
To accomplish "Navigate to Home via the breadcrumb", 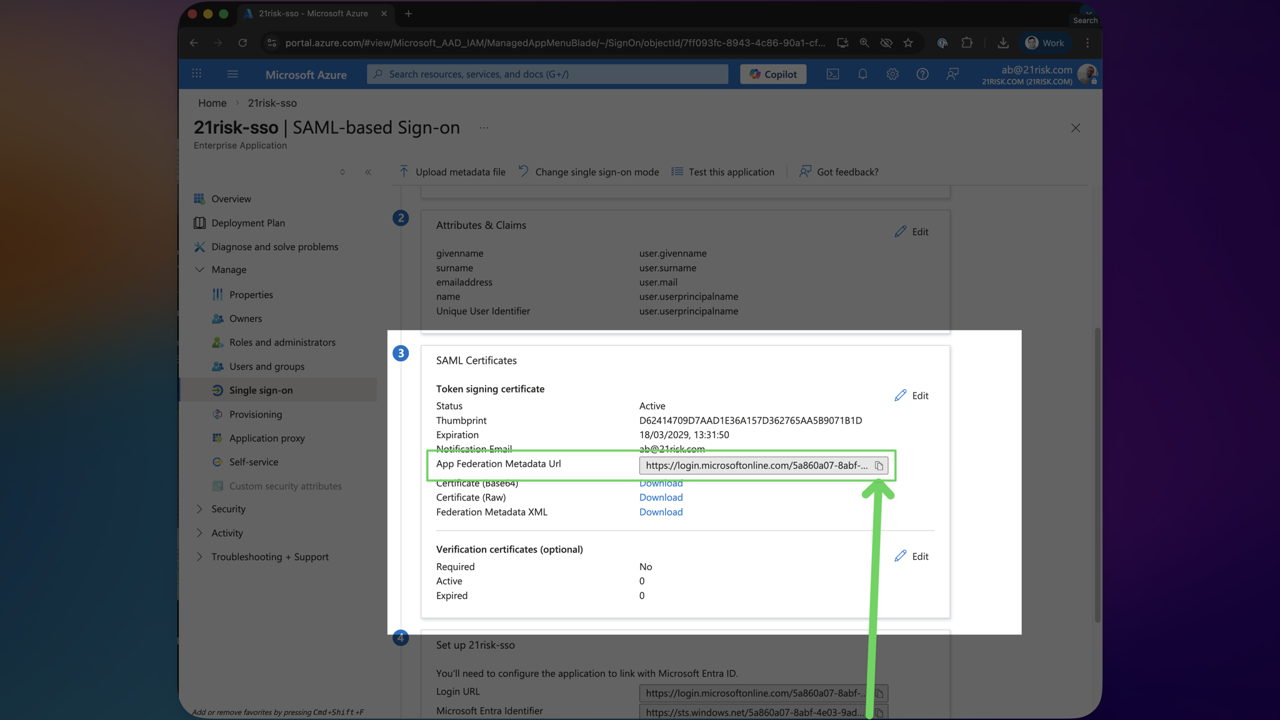I will [x=211, y=103].
